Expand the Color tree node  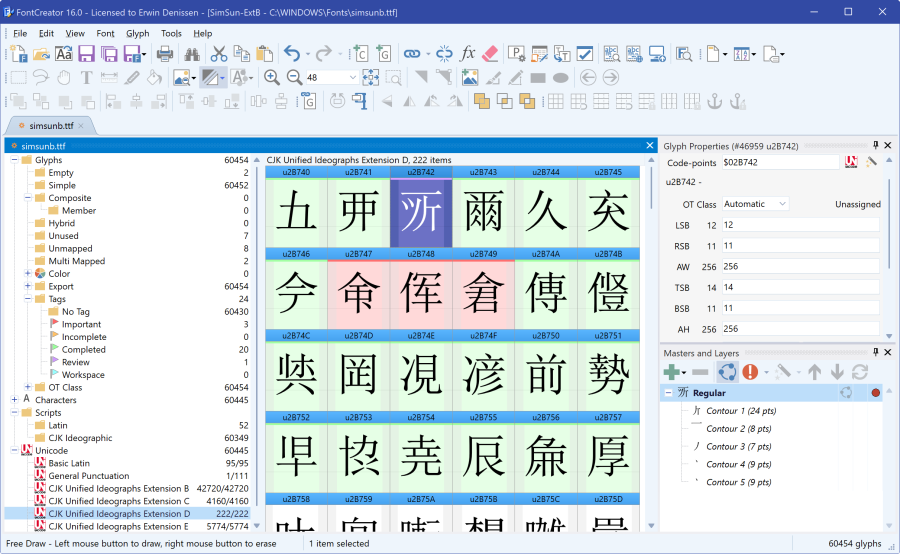(28, 274)
